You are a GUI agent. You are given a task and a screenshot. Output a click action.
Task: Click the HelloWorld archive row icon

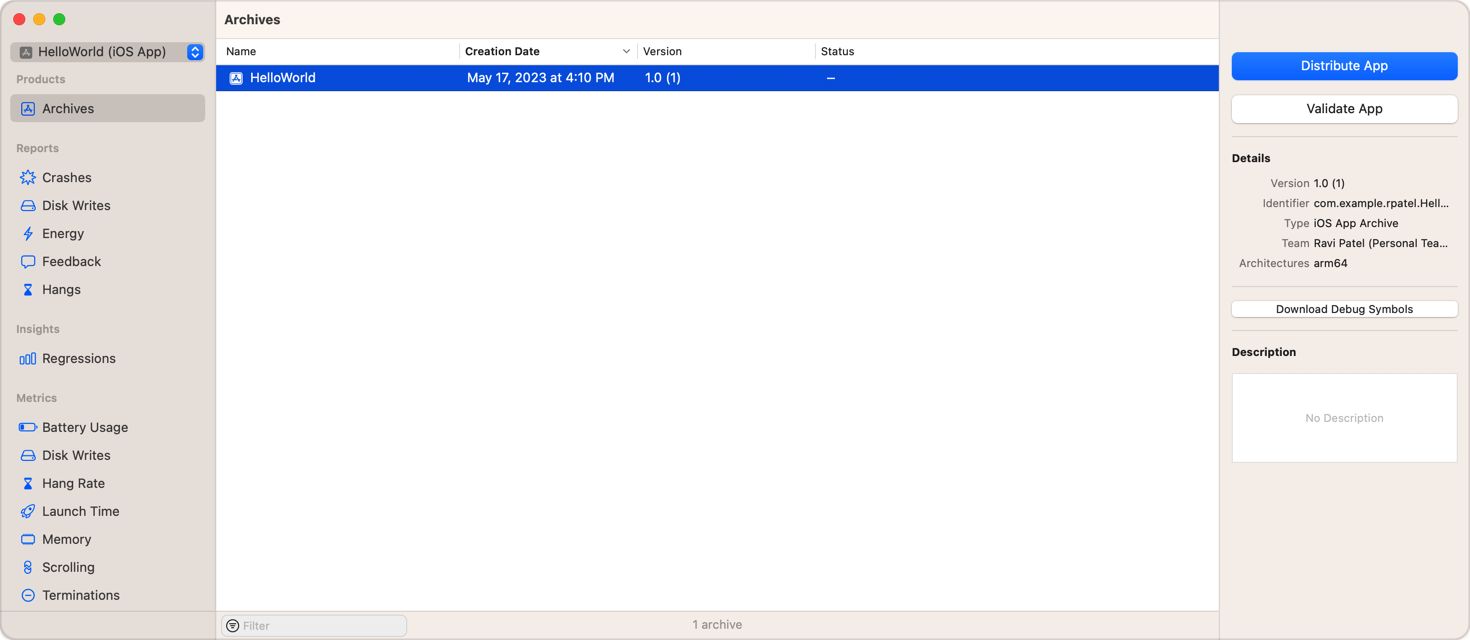(236, 78)
